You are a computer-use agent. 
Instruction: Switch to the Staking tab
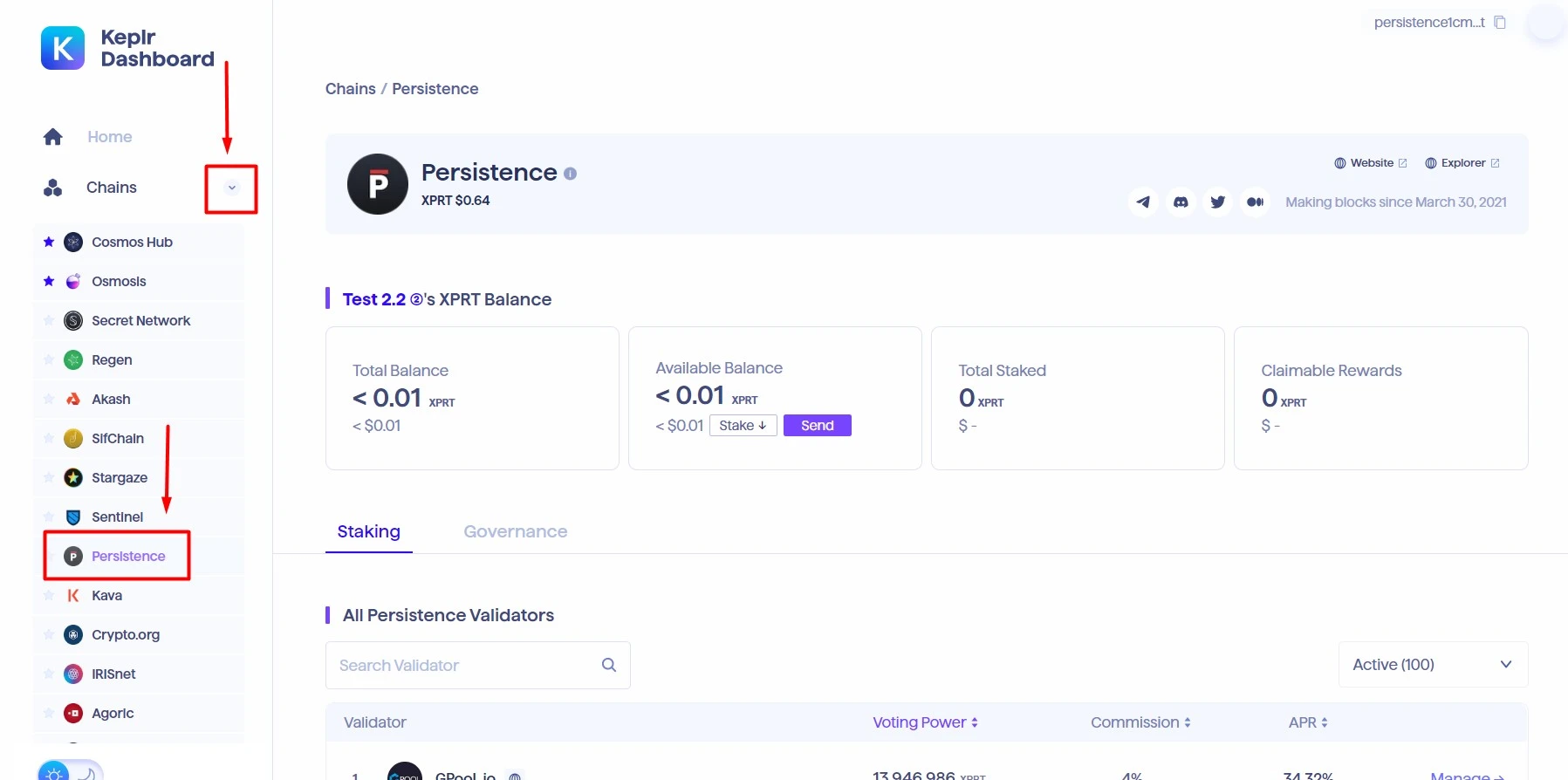369,531
